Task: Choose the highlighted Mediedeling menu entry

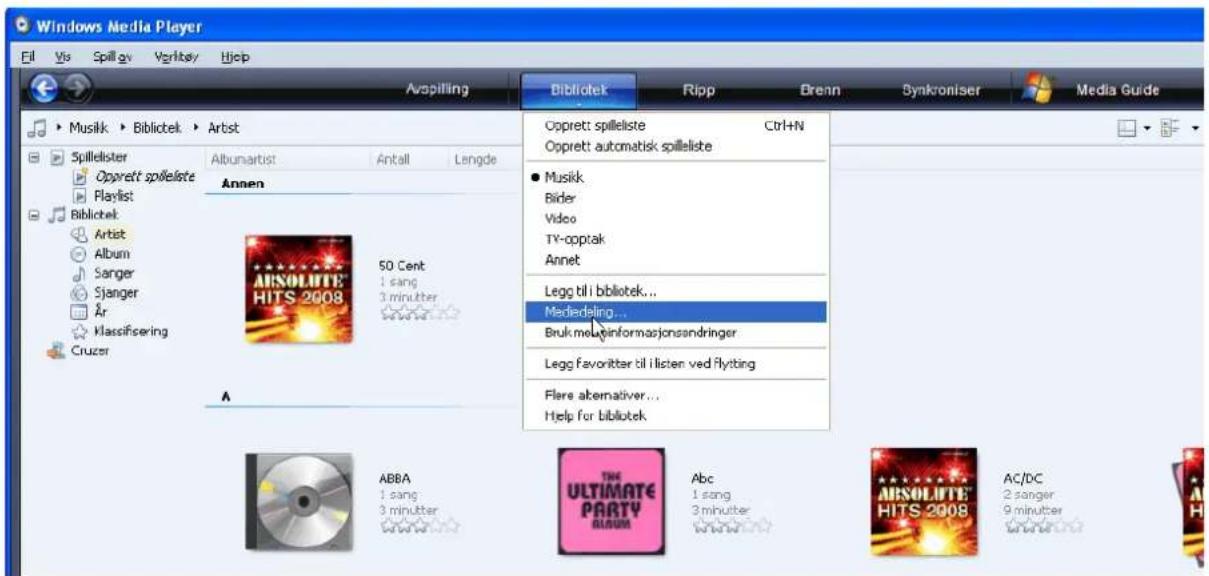Action: 676,312
